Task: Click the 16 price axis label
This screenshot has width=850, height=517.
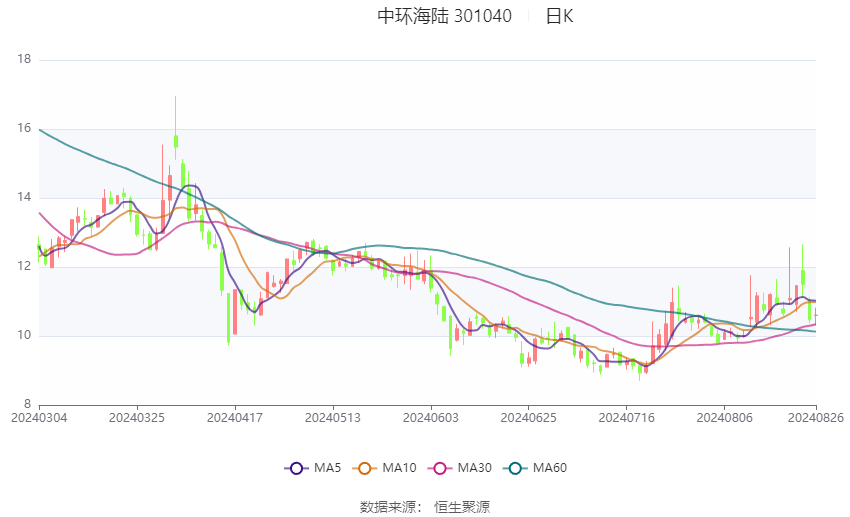Action: pos(24,128)
